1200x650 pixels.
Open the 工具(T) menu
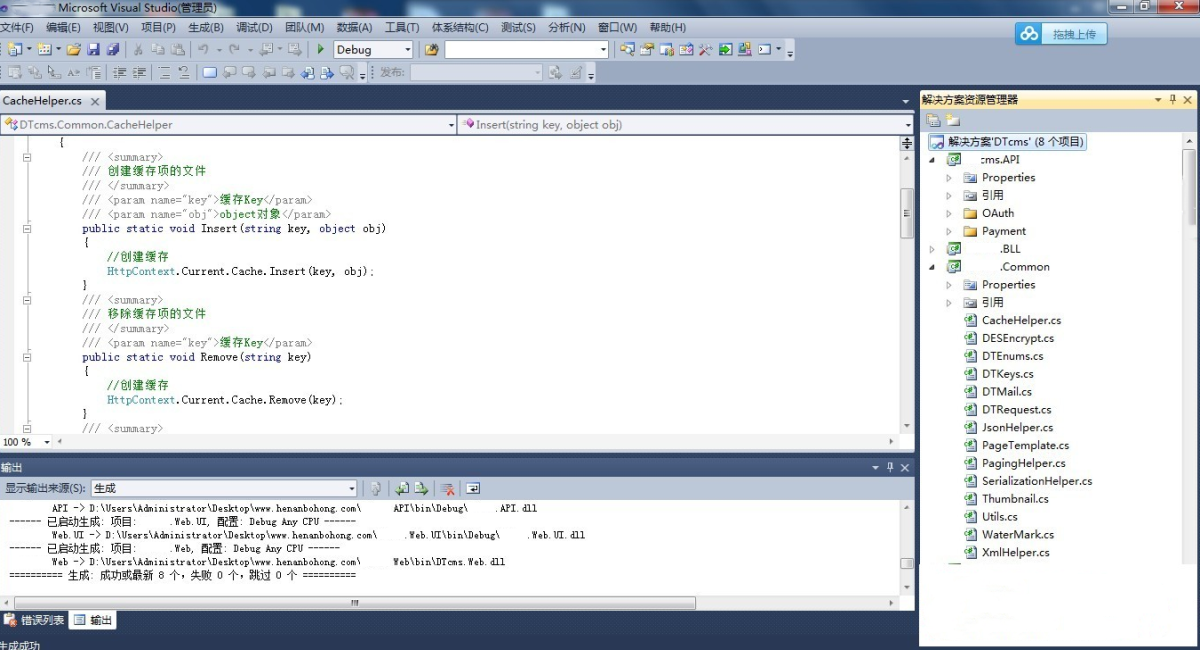pyautogui.click(x=402, y=27)
